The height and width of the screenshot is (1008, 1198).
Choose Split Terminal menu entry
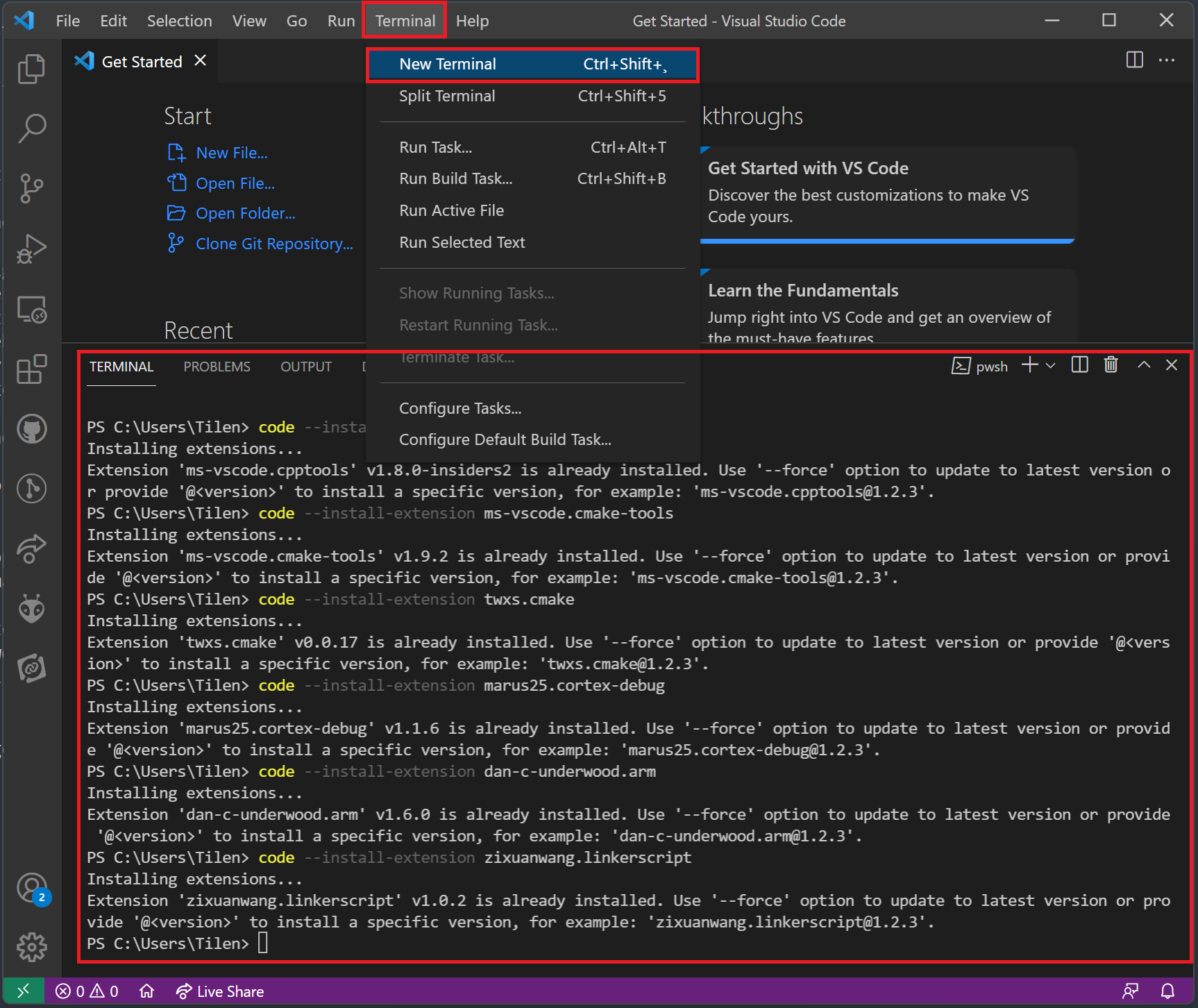pos(532,96)
